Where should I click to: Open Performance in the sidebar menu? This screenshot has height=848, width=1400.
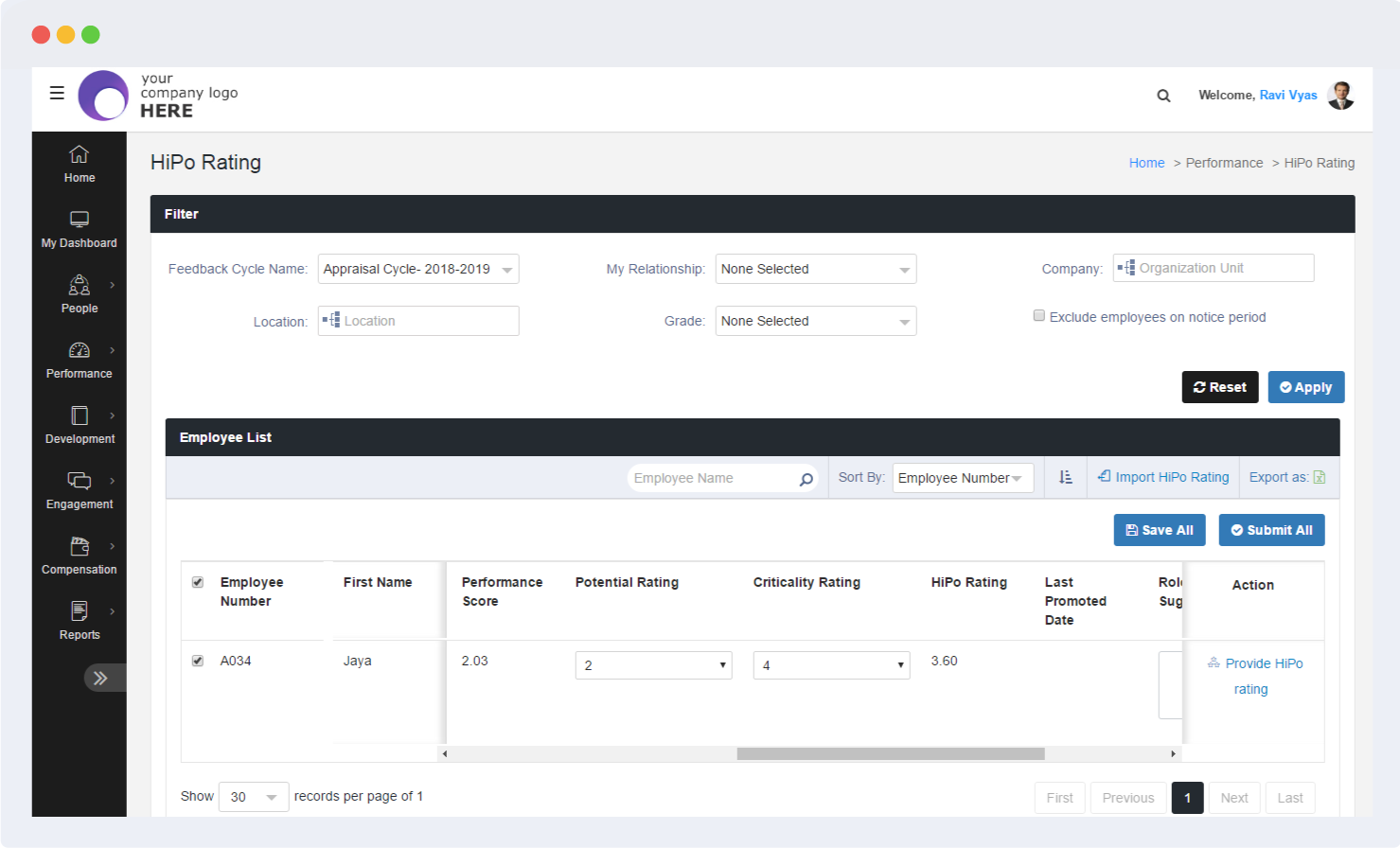[x=80, y=361]
